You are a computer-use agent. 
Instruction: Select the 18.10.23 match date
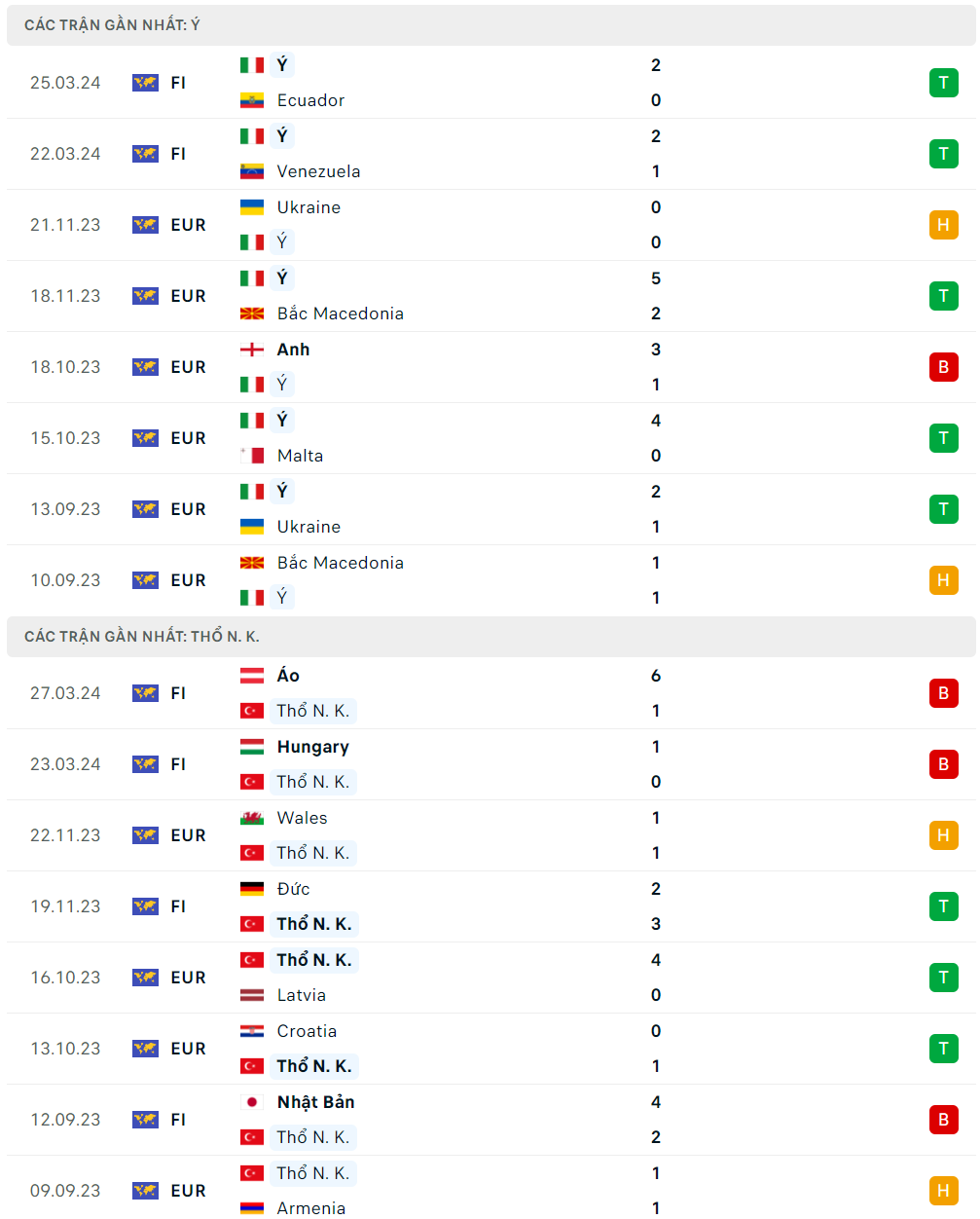coord(65,367)
